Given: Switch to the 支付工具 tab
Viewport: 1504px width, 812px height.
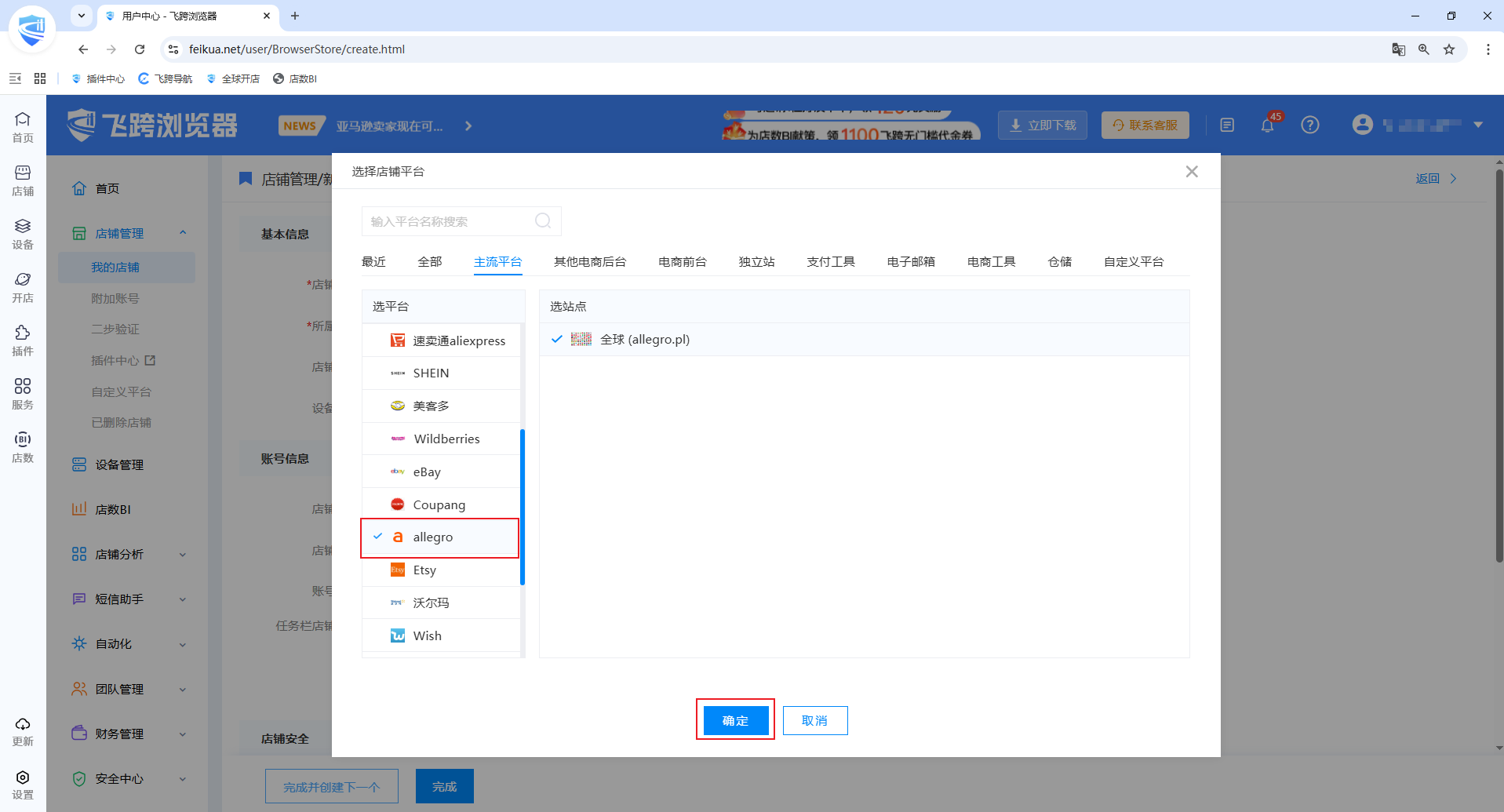Looking at the screenshot, I should pyautogui.click(x=831, y=262).
